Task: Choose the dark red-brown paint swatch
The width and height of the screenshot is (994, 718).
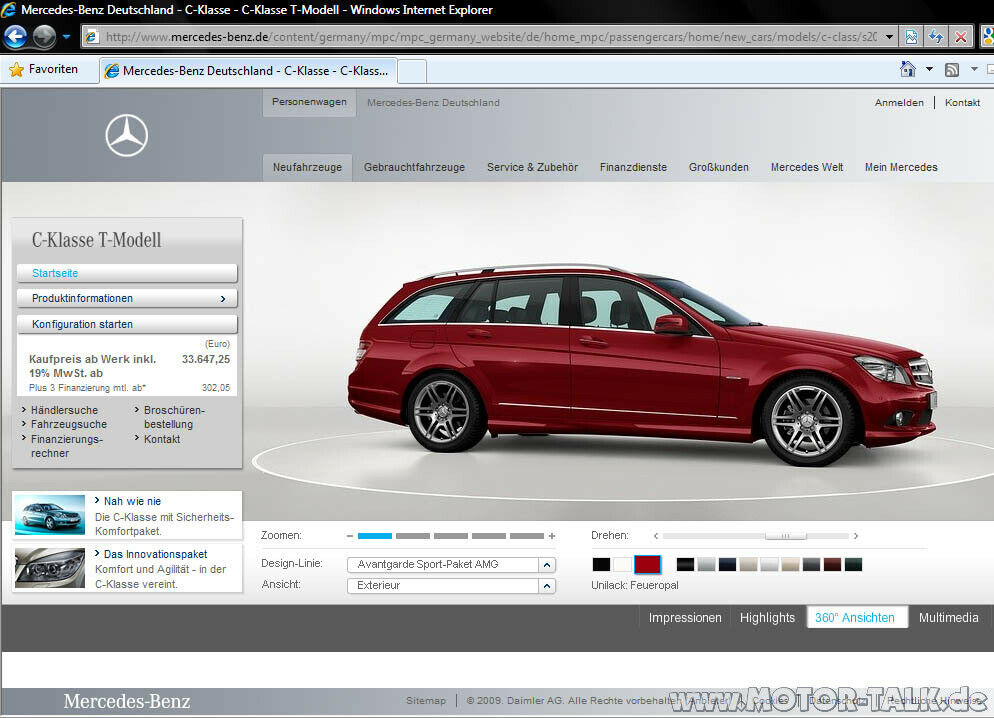Action: (x=832, y=564)
